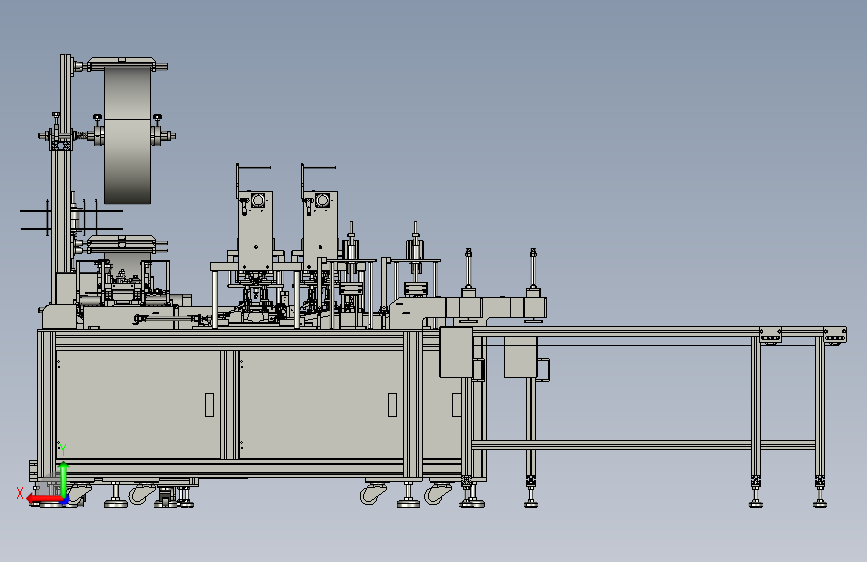Click the green Y axis arrow of triad
Image resolution: width=867 pixels, height=562 pixels.
tap(64, 478)
